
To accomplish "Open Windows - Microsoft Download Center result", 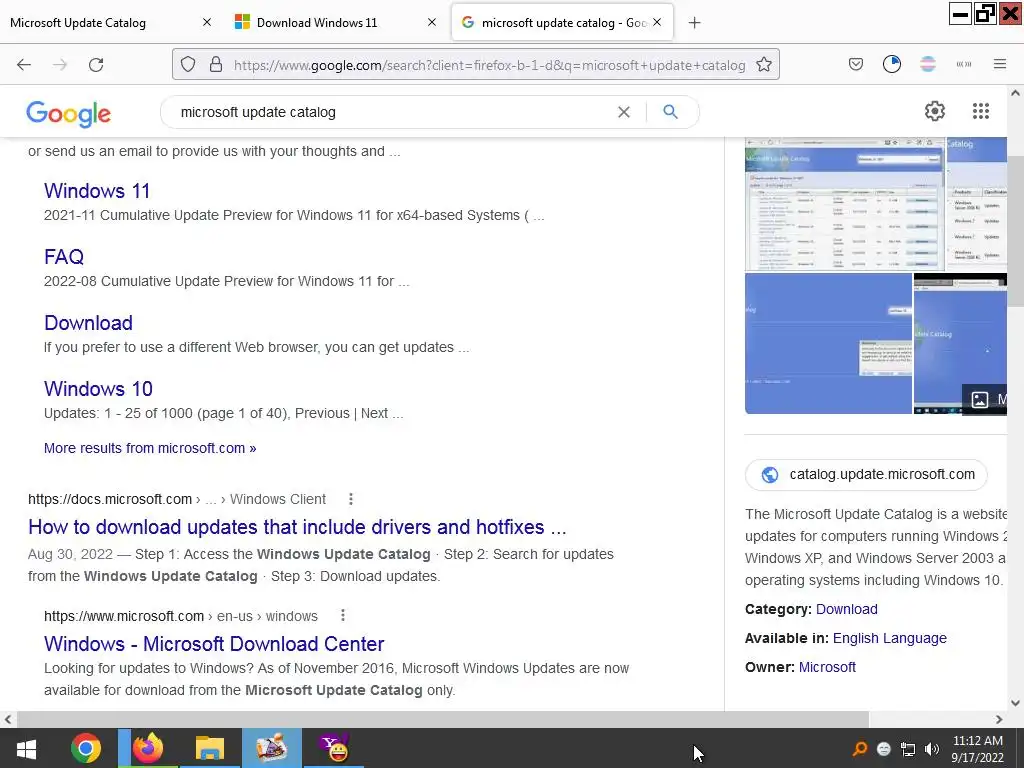I will [x=214, y=644].
